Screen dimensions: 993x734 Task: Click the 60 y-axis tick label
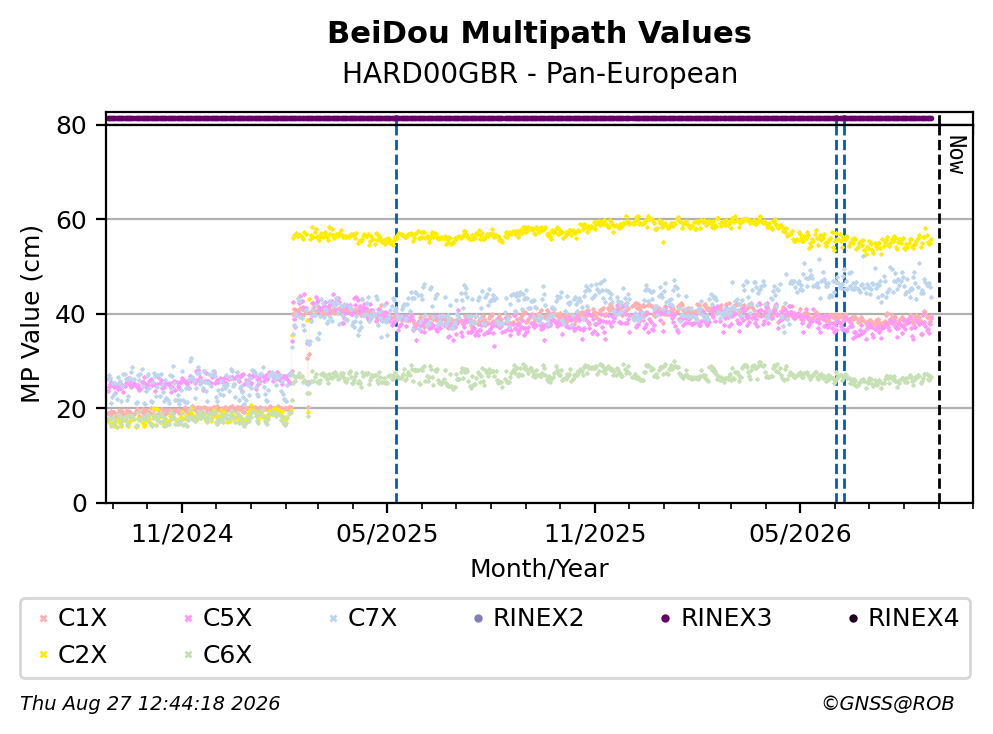tap(71, 220)
